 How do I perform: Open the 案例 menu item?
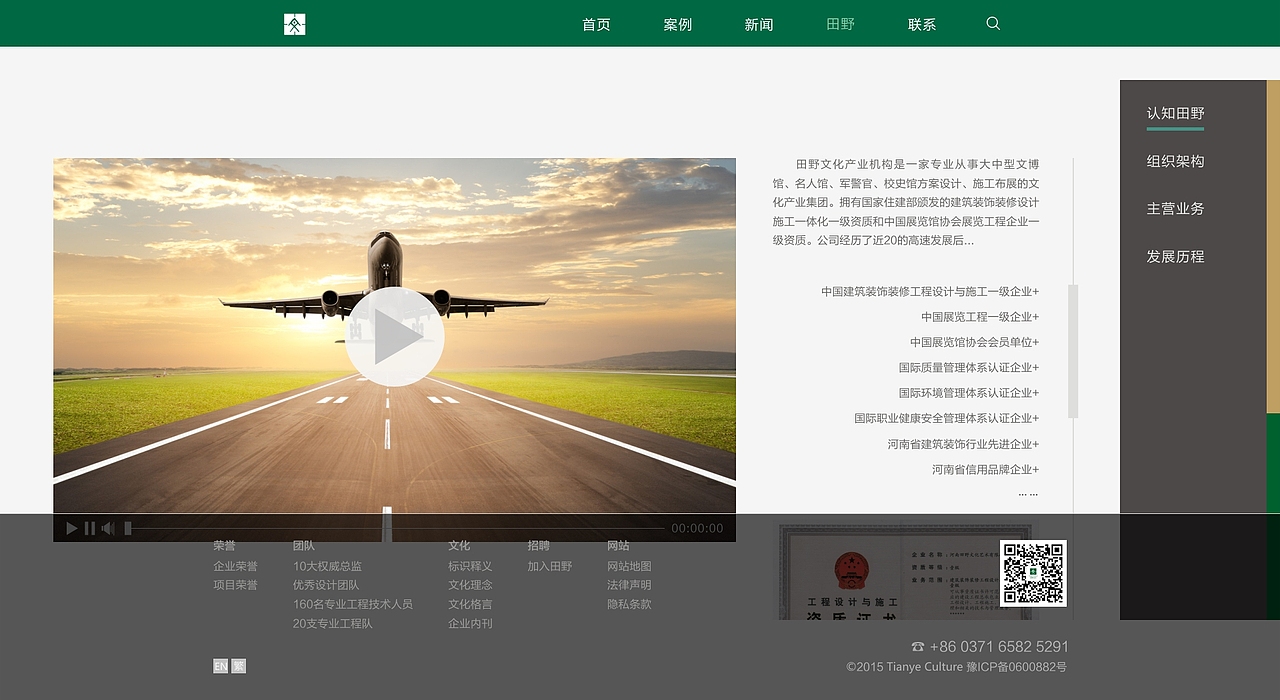click(678, 24)
